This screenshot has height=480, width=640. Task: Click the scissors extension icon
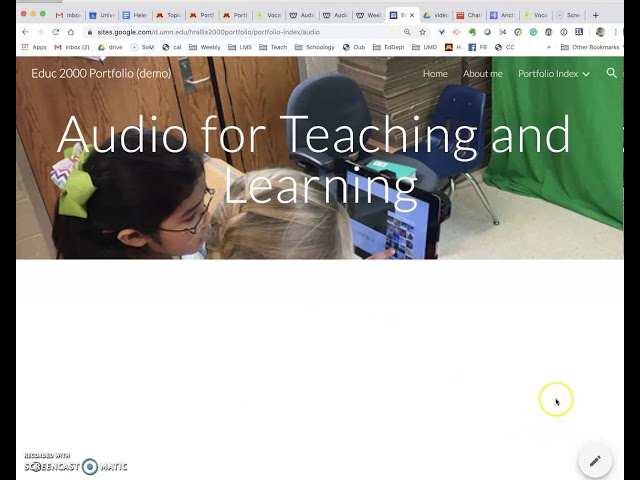tap(502, 32)
